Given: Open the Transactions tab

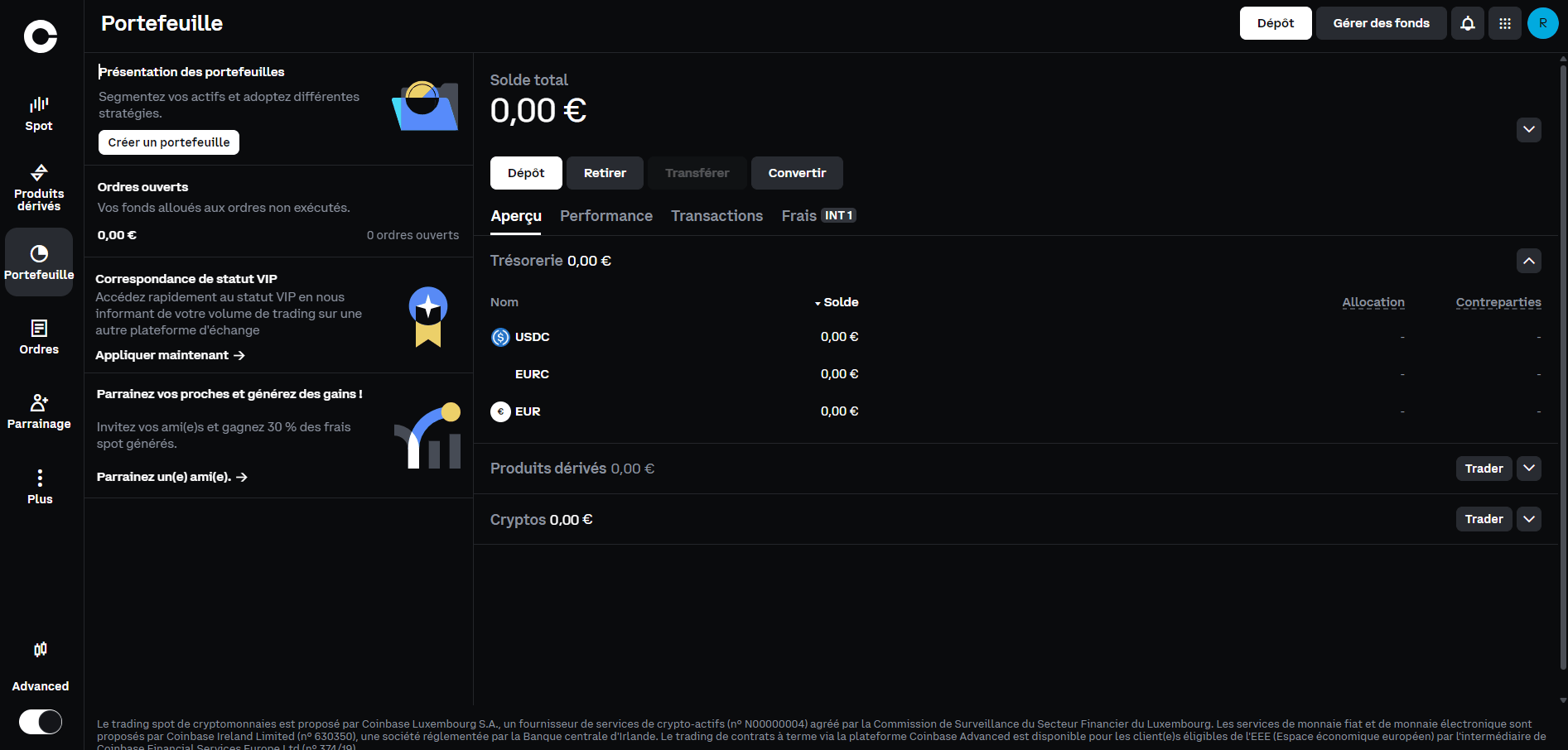Looking at the screenshot, I should tap(716, 215).
